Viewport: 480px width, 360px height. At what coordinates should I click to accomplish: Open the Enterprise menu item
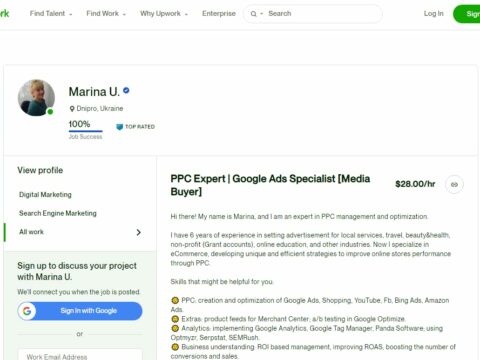point(219,14)
